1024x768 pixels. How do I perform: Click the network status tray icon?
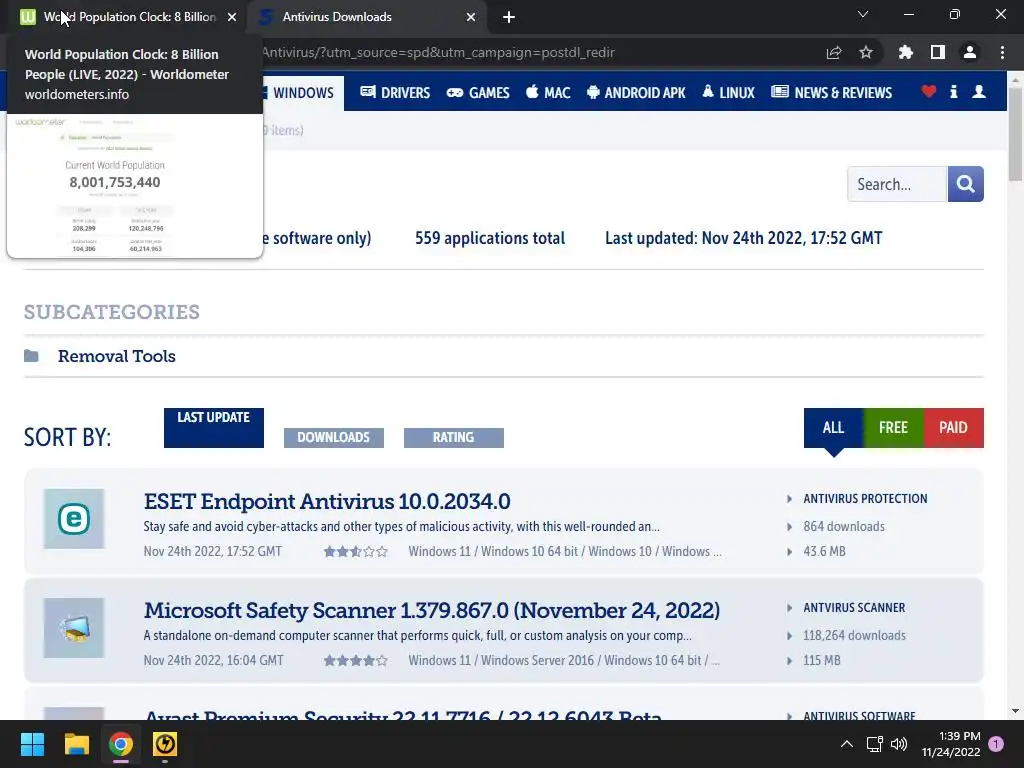[x=874, y=744]
